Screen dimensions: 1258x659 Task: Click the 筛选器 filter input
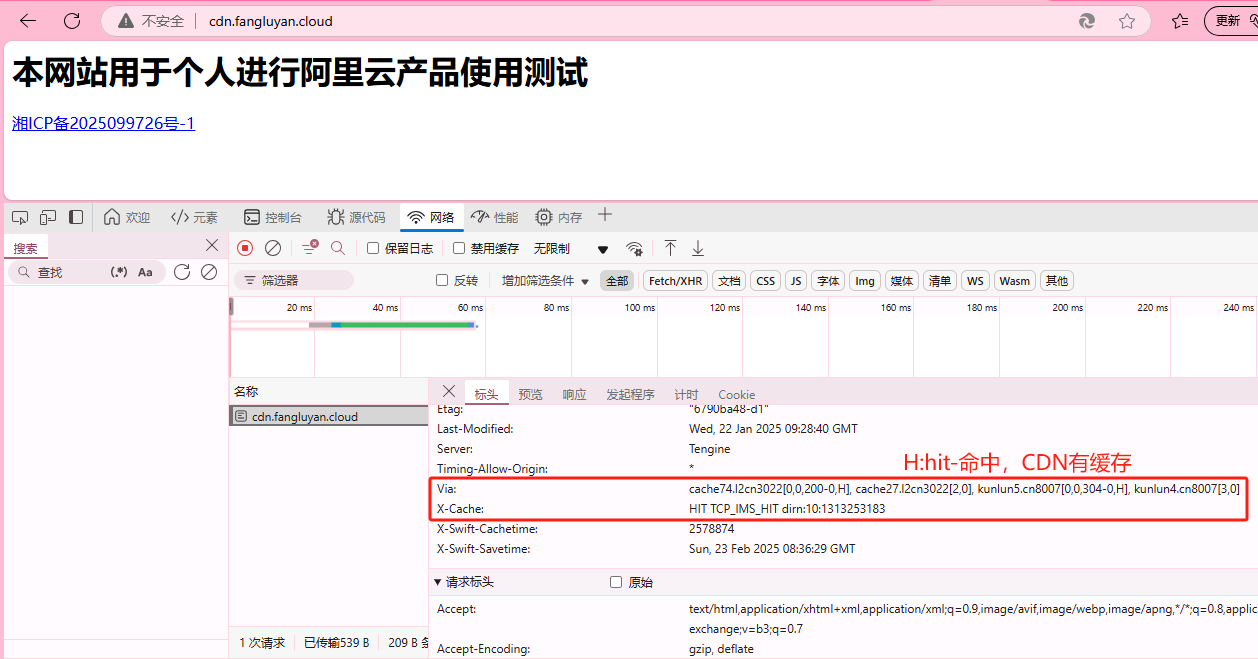click(294, 281)
